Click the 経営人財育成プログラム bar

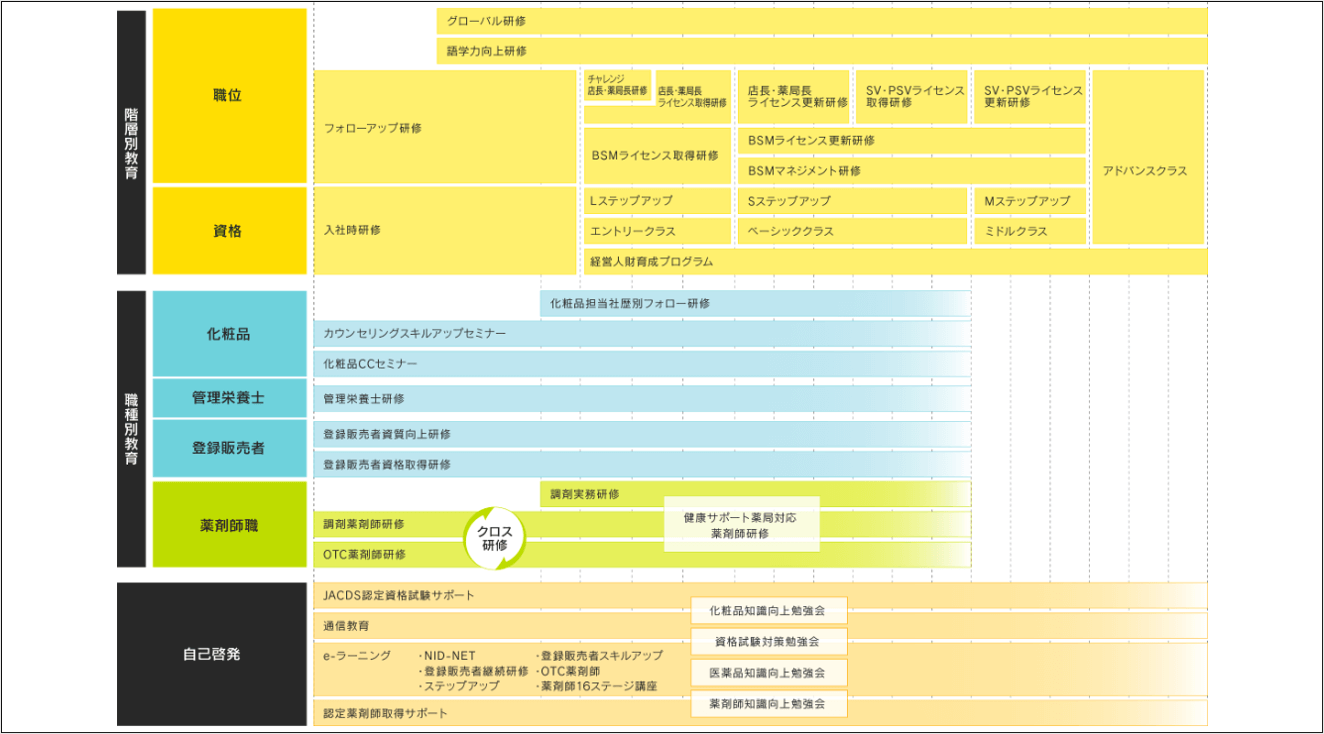(894, 262)
